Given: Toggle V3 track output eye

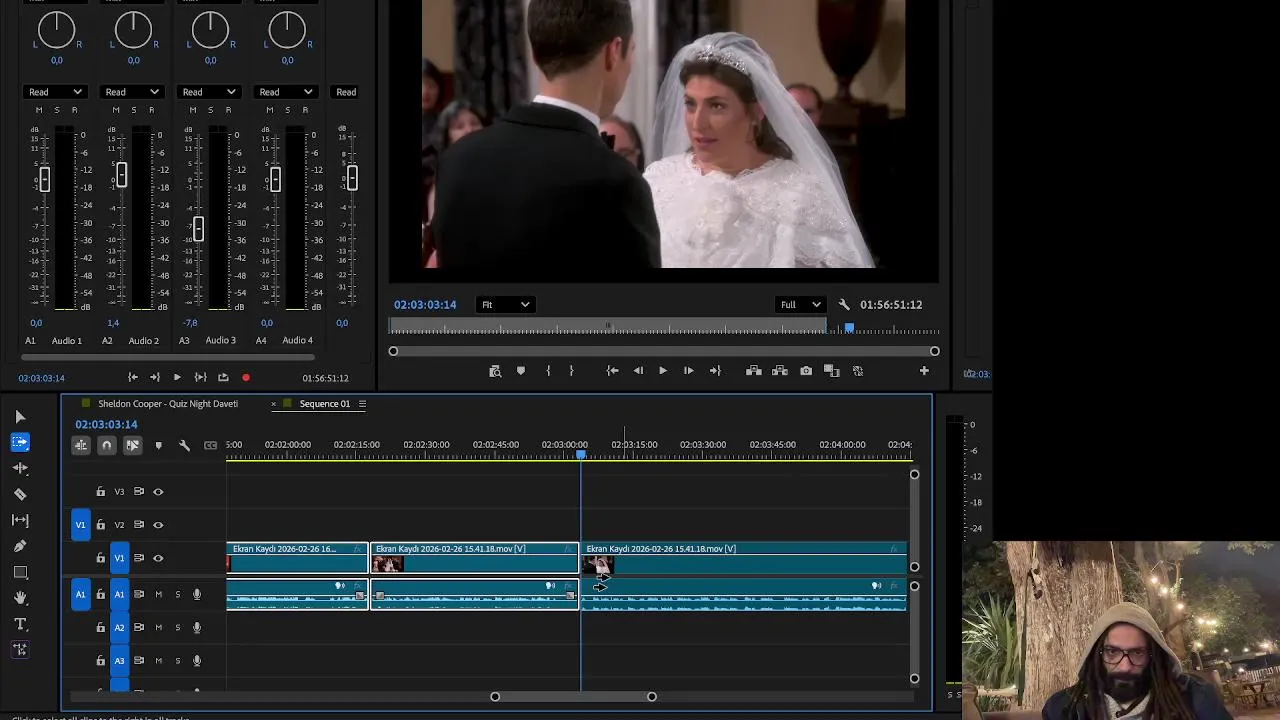Looking at the screenshot, I should (x=158, y=492).
